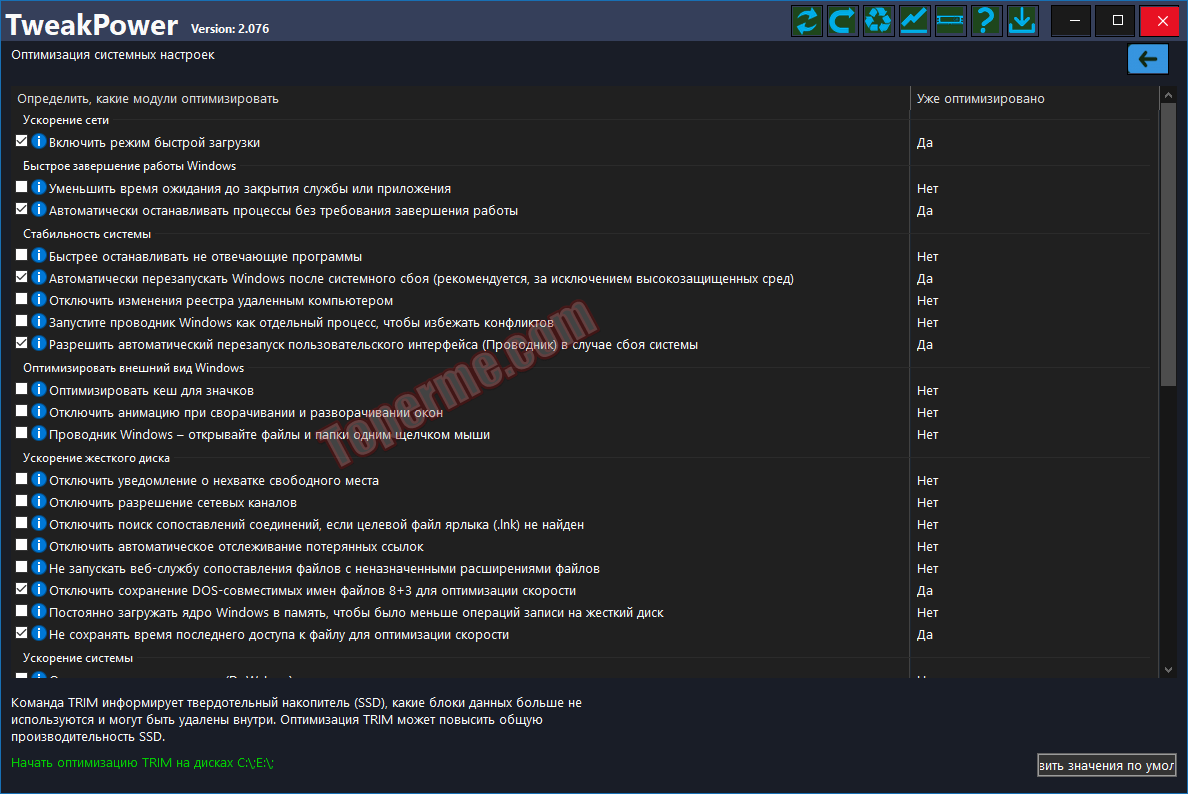Toggle 'Автоматически перезапускать Windows' checkbox
1188x794 pixels.
[x=21, y=277]
